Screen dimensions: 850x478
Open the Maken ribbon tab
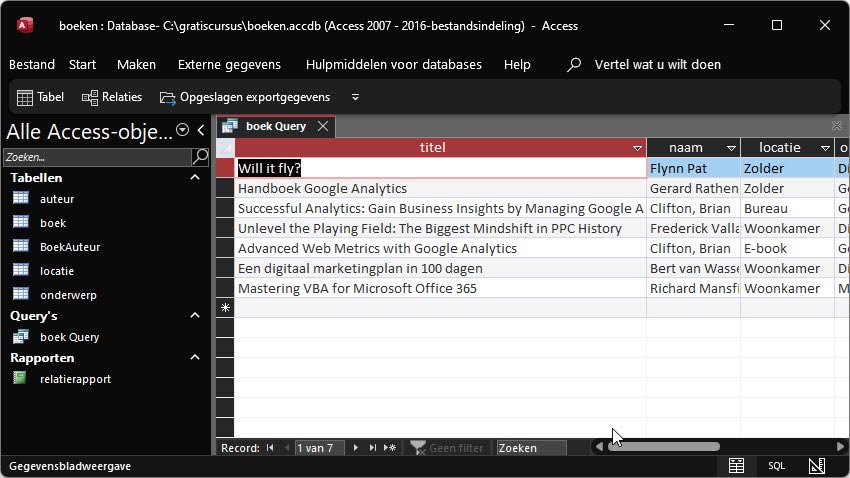click(x=136, y=64)
